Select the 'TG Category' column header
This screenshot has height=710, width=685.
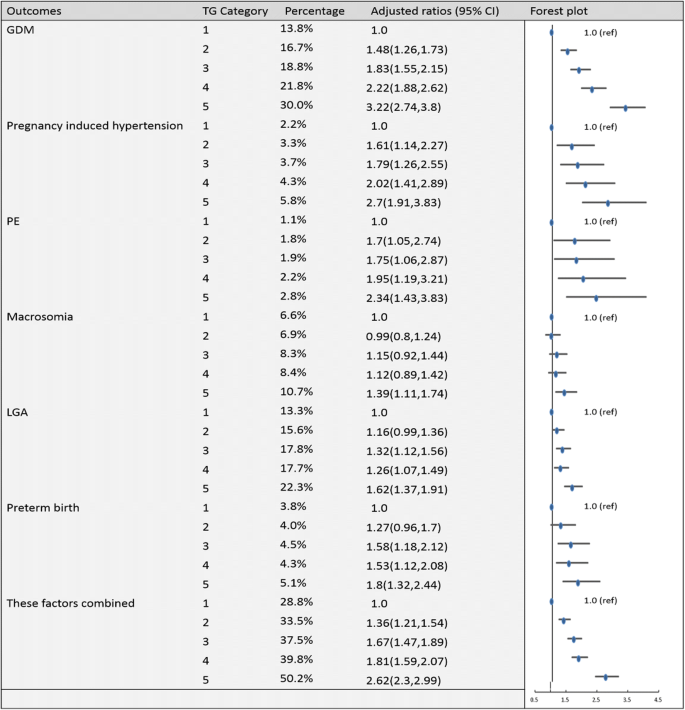[235, 10]
